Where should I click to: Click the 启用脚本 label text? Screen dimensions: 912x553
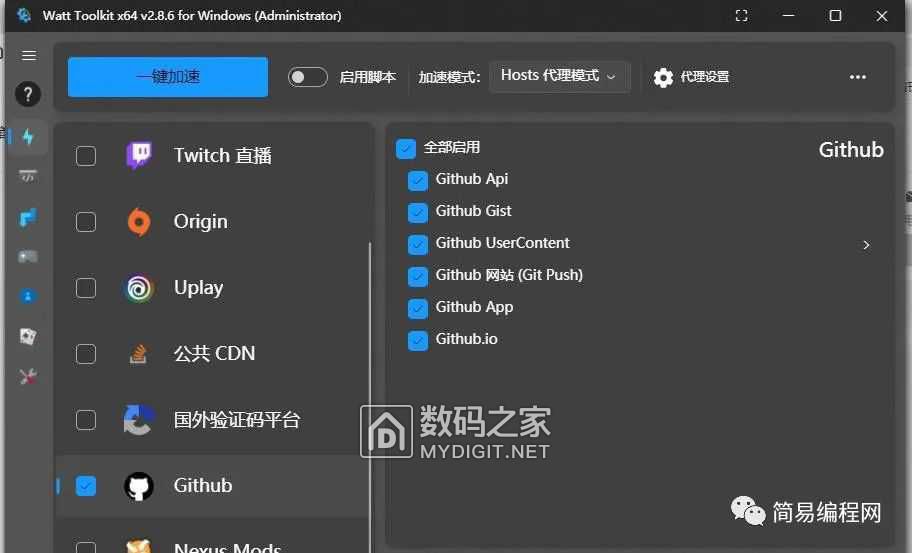pyautogui.click(x=368, y=77)
